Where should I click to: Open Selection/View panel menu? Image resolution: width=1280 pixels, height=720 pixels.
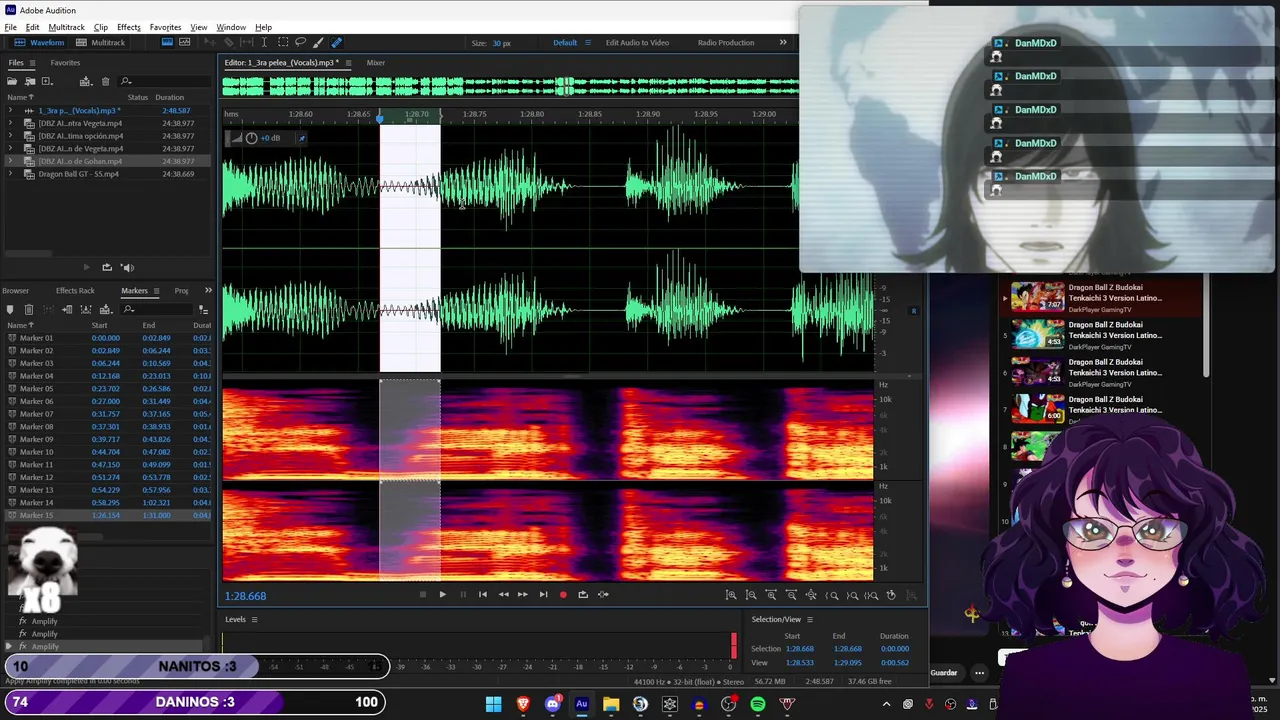810,619
